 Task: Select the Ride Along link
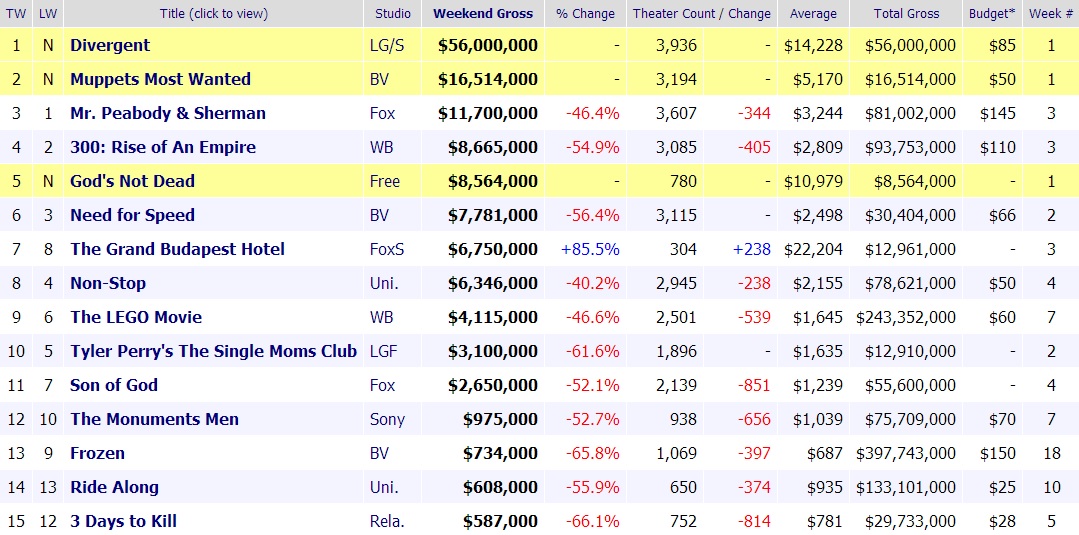114,487
